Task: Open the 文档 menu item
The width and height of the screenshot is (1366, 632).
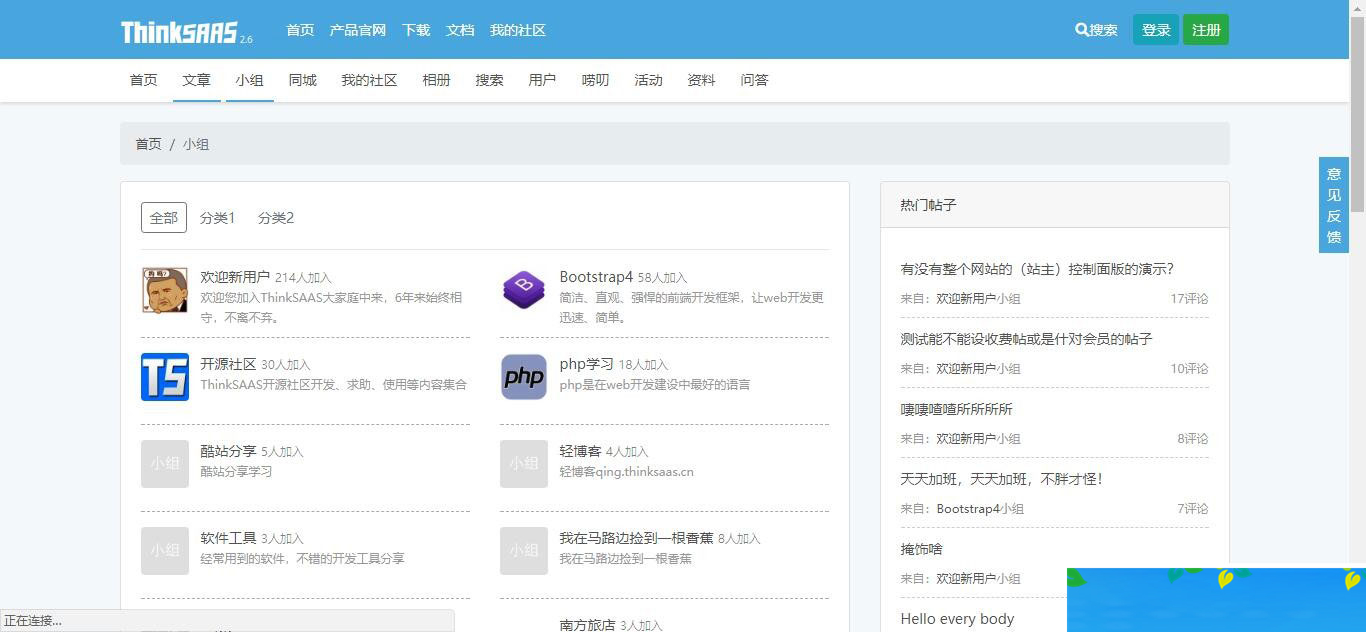Action: pyautogui.click(x=459, y=30)
